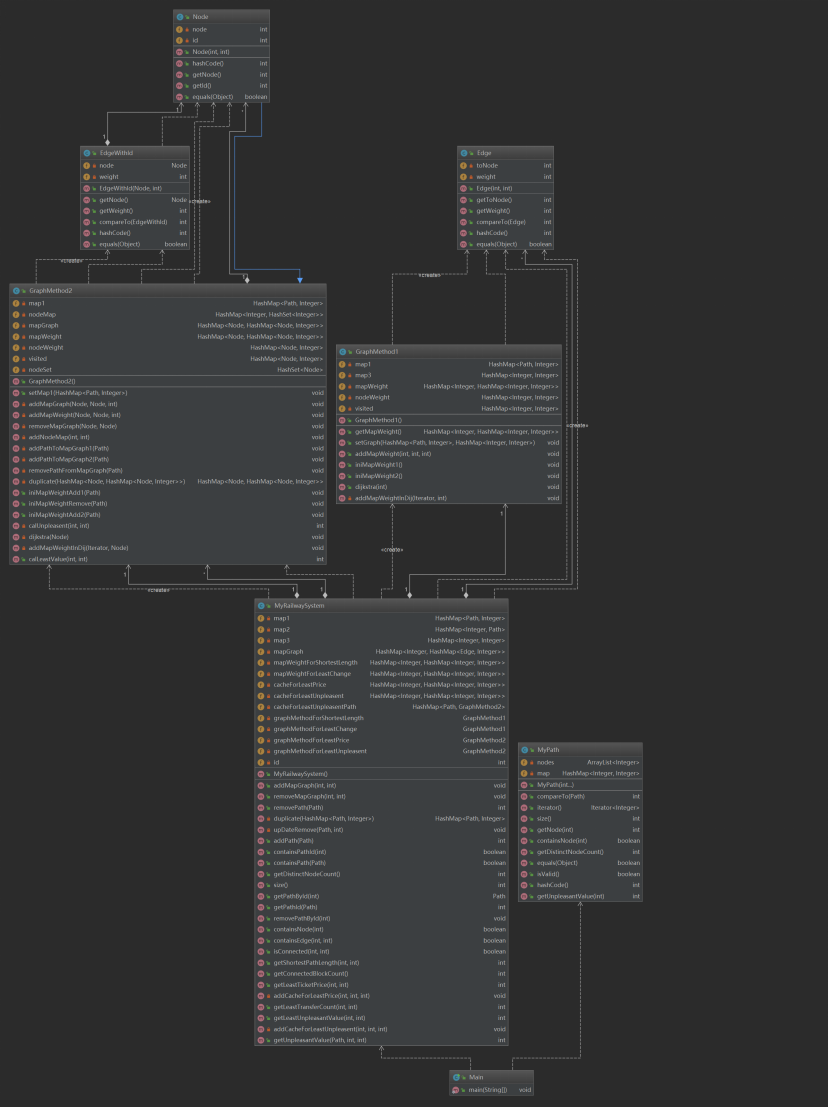Image resolution: width=829 pixels, height=1107 pixels.
Task: Select getMapWeight() in GraphMethod1
Action: (449, 431)
